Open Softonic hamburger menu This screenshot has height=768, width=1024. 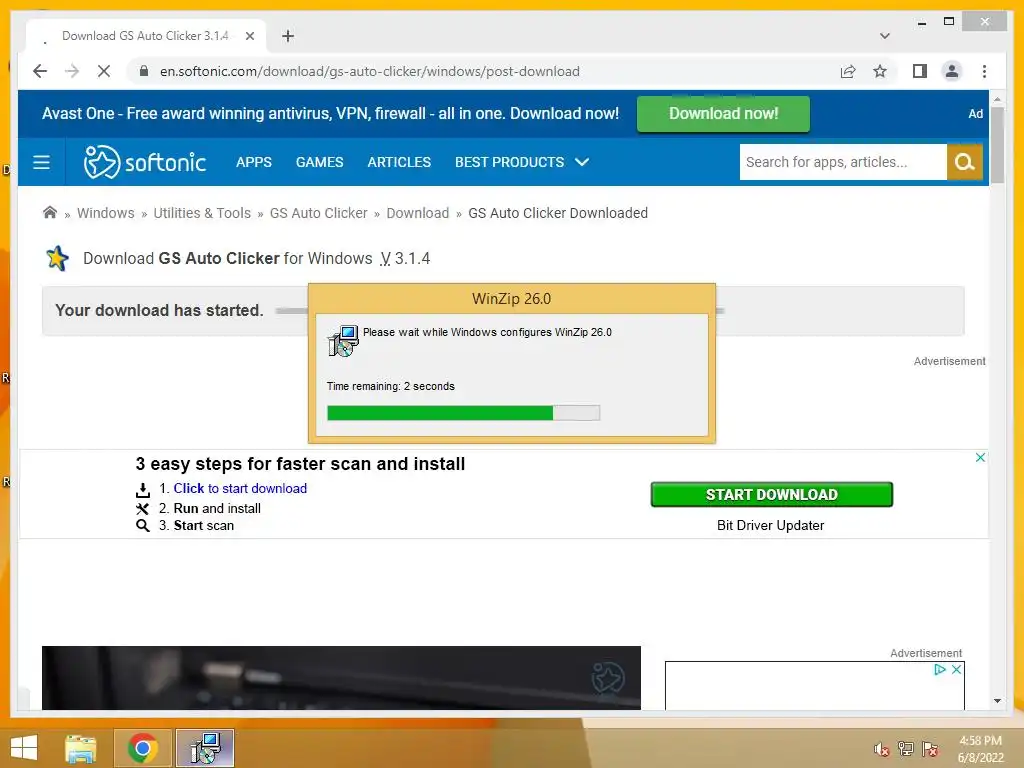pos(41,162)
